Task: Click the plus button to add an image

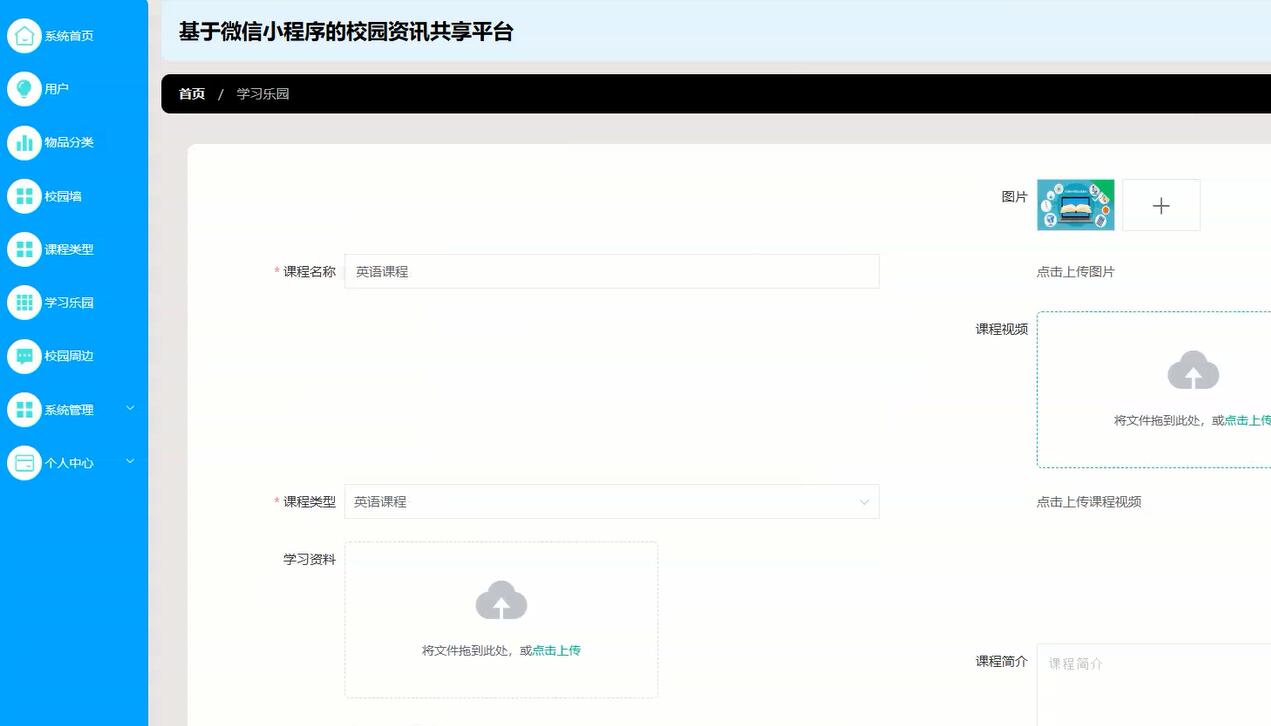Action: [x=1161, y=205]
